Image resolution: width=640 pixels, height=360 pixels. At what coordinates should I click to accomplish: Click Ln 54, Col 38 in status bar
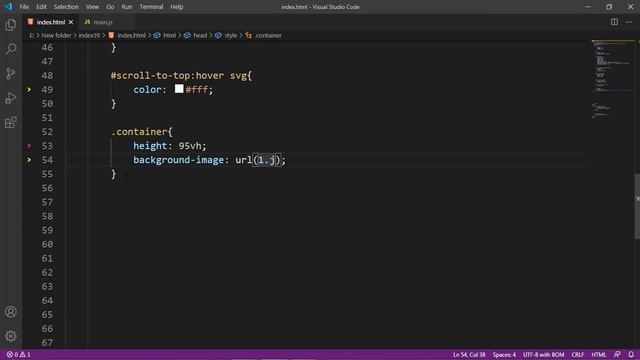click(469, 355)
